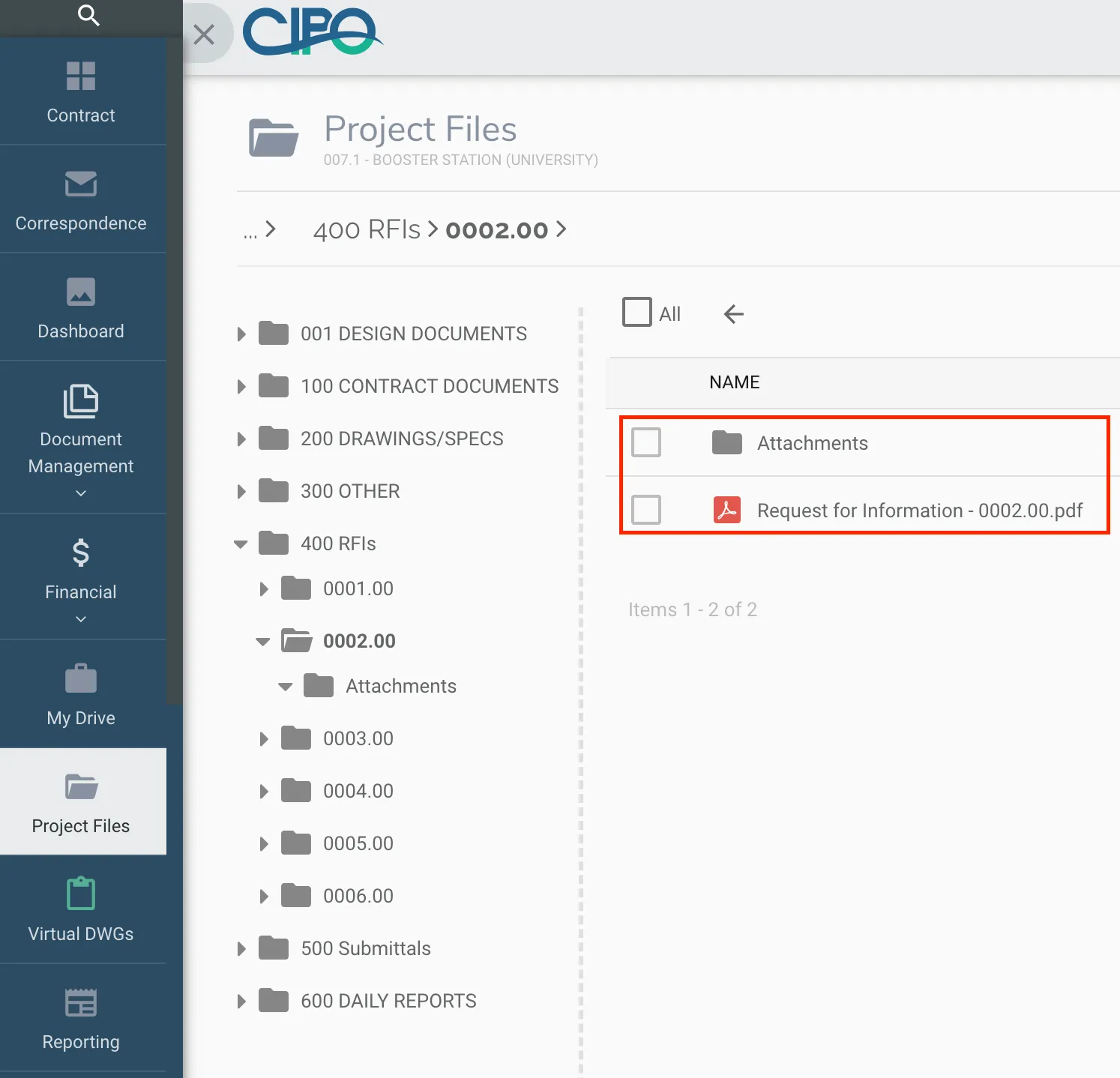Click the 'Items 1 - 2 of 2' text
This screenshot has height=1078, width=1120.
click(693, 609)
